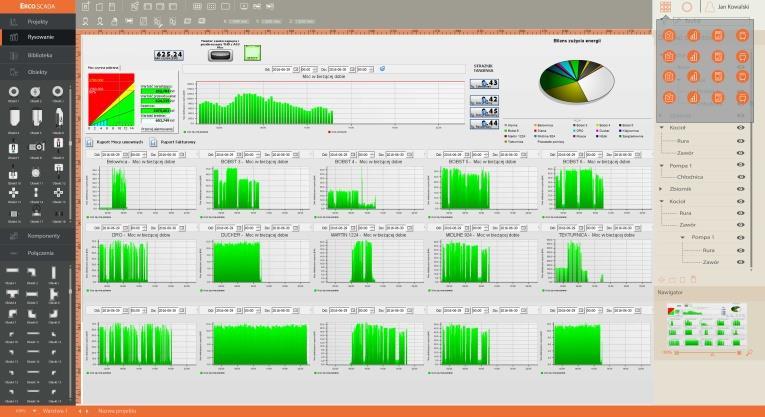The width and height of the screenshot is (765, 417).
Task: Select the 625.24 numeric display
Action: point(169,55)
